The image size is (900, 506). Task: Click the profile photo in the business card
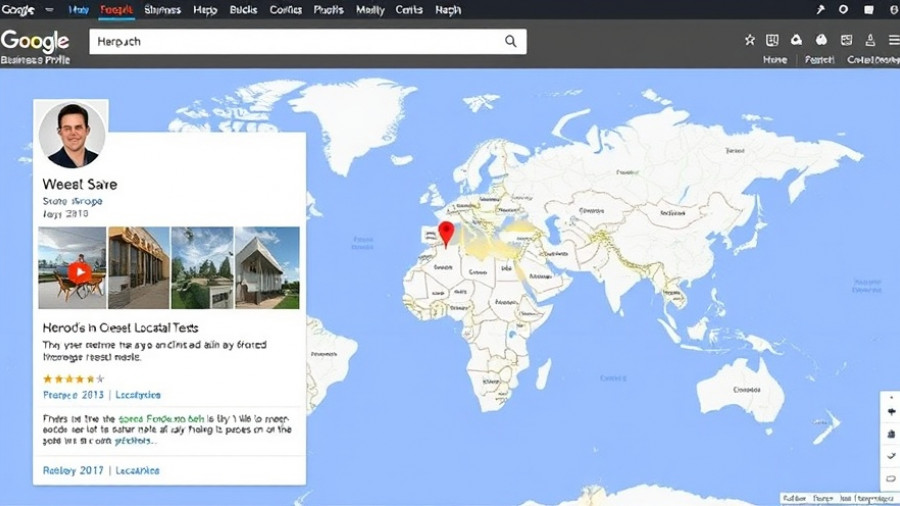72,134
